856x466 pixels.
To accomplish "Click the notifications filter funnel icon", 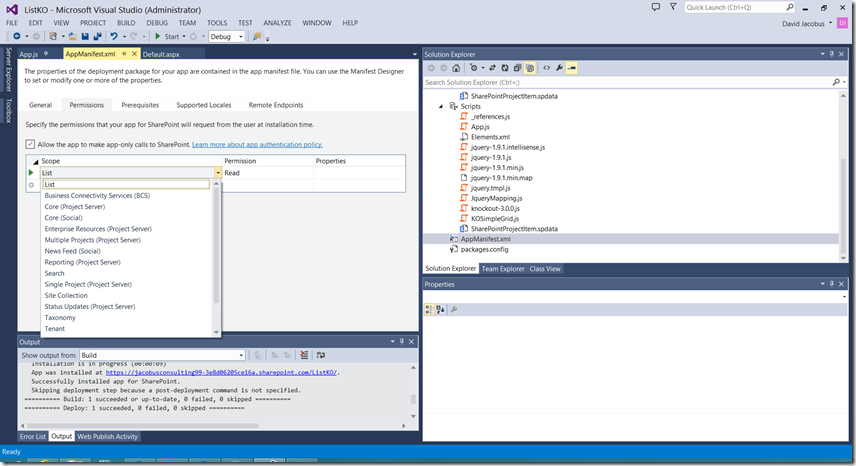I will [x=673, y=7].
